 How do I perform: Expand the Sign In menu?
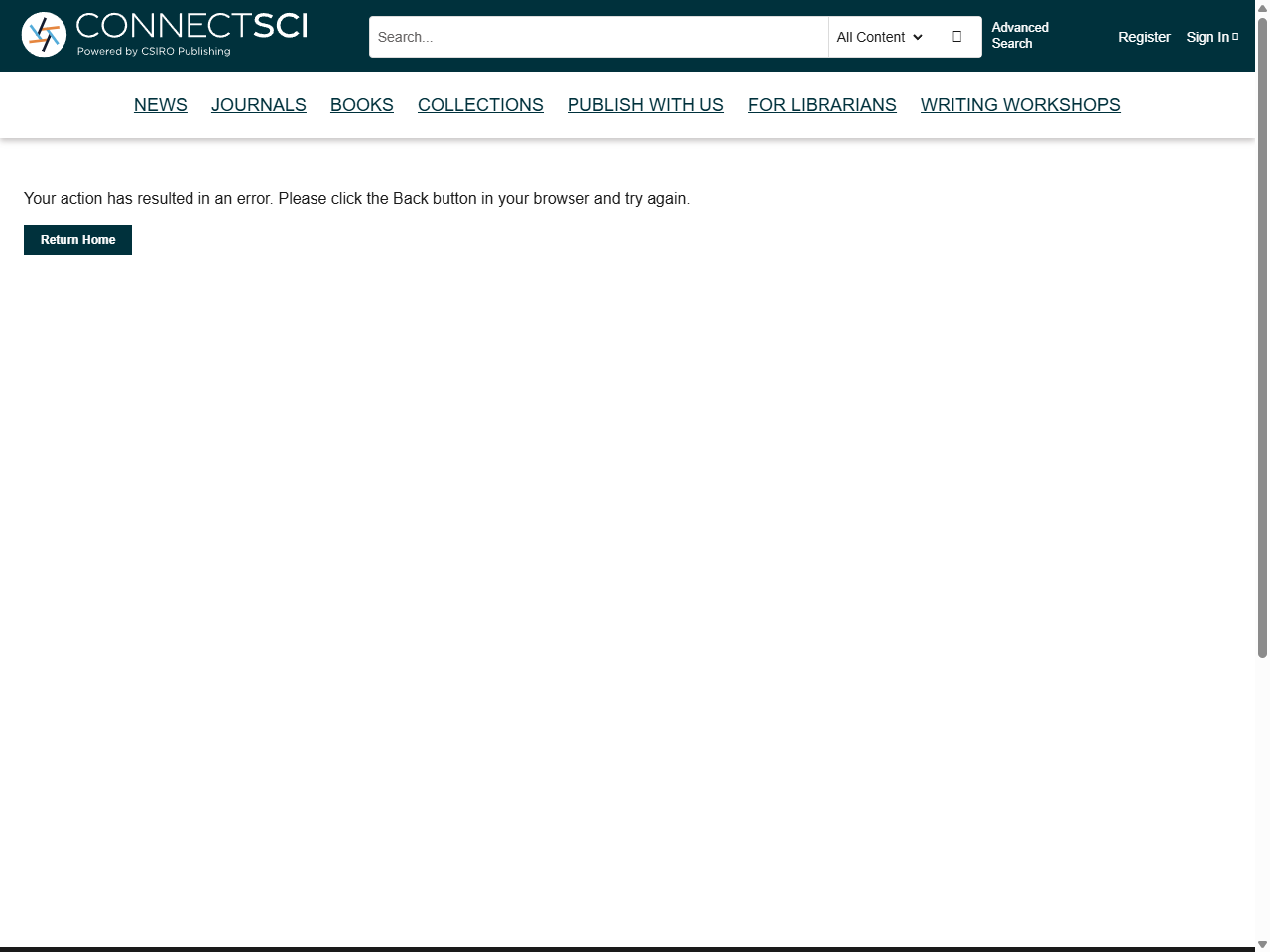coord(1211,37)
